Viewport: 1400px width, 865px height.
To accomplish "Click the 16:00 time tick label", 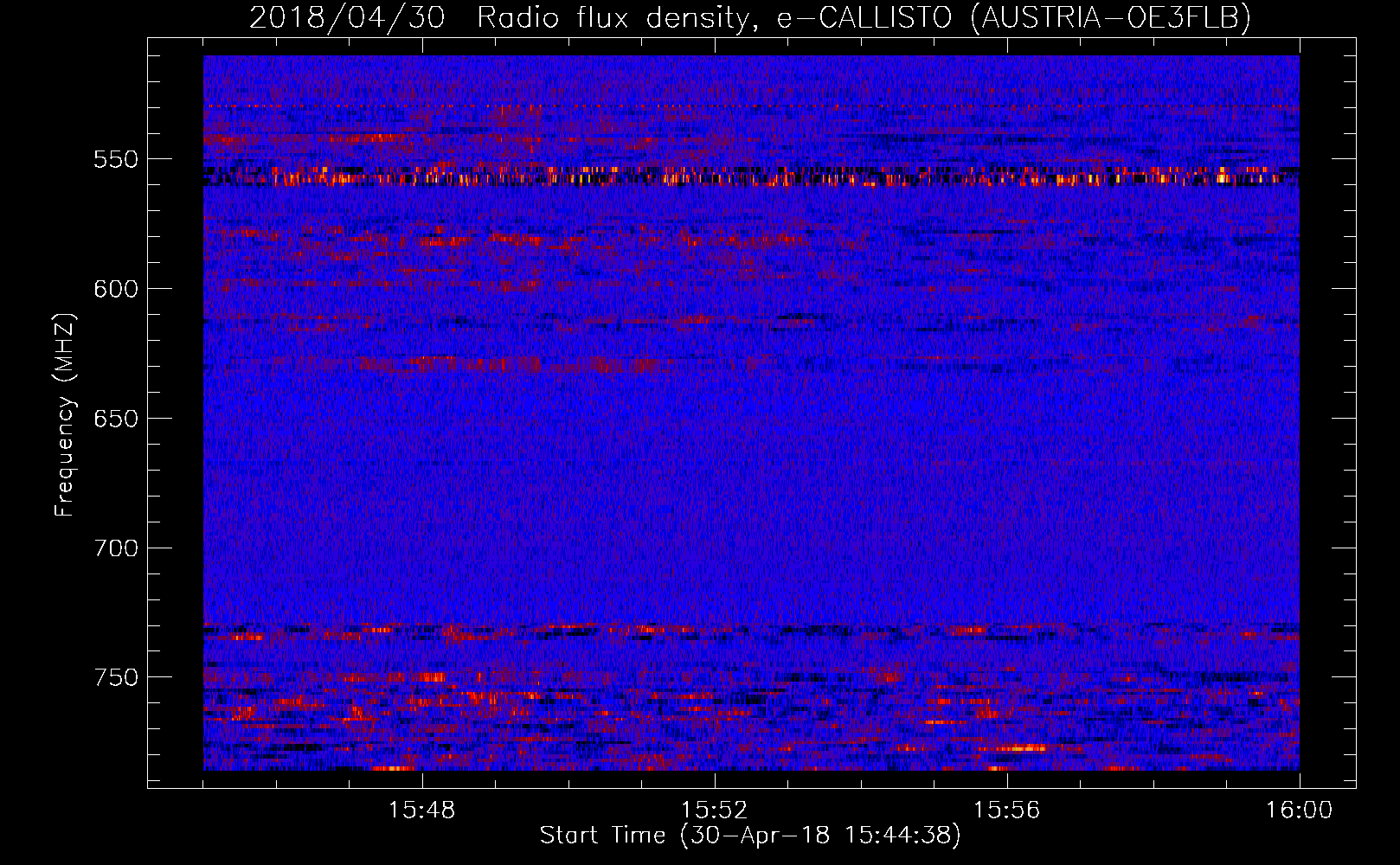I will (1299, 811).
